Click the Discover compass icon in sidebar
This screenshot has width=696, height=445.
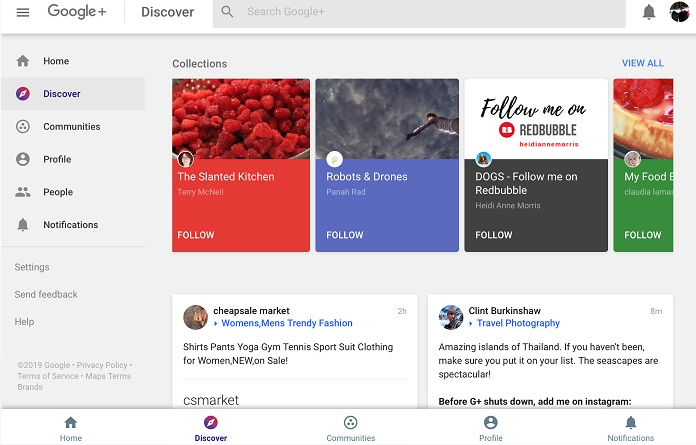[23, 94]
